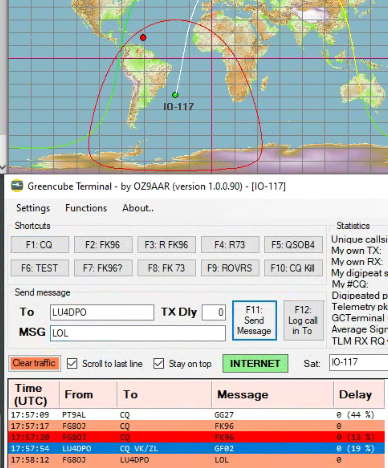Click the green IO-117 satellite marker

click(175, 95)
